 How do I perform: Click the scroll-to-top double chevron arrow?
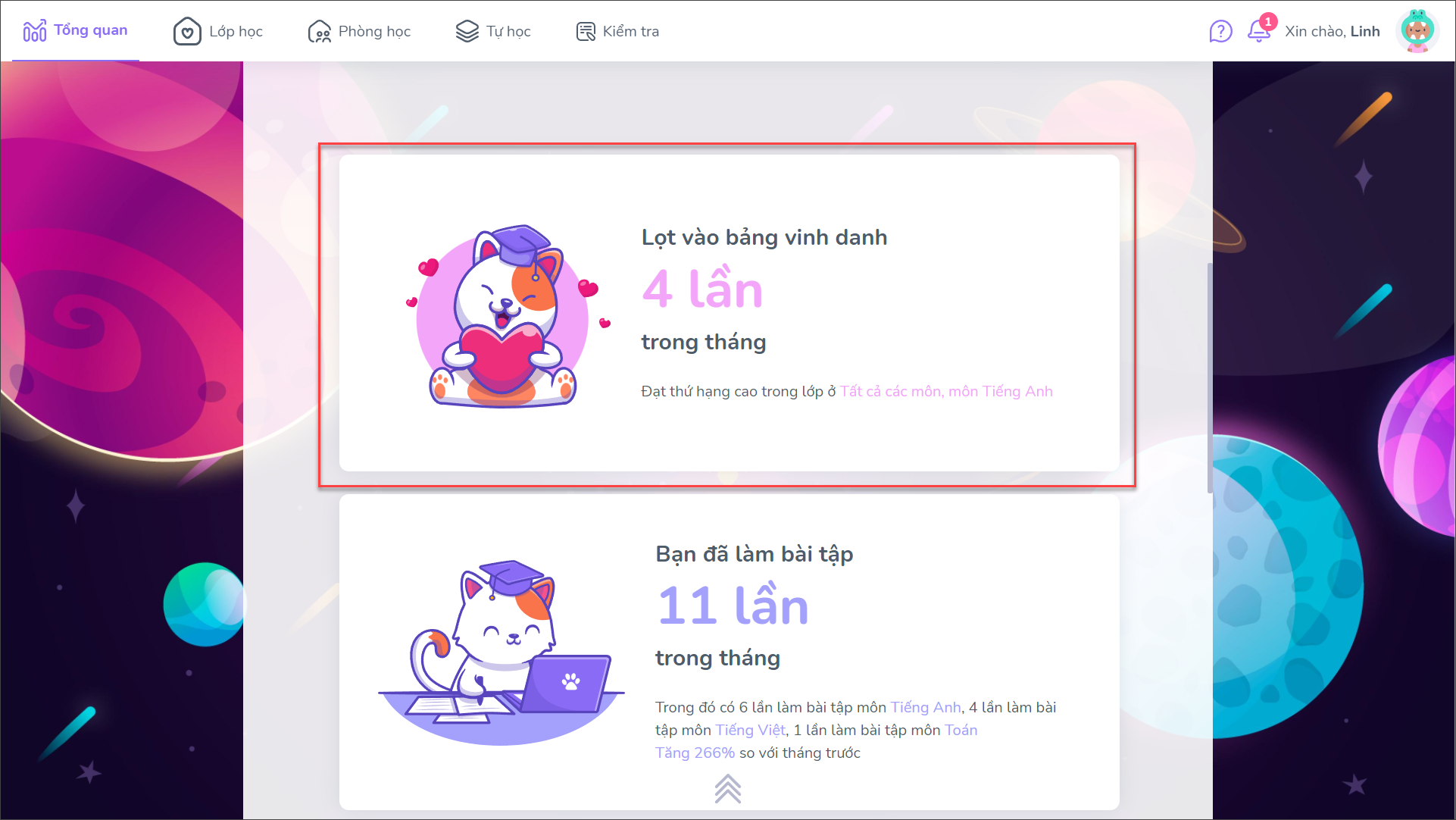pyautogui.click(x=728, y=788)
